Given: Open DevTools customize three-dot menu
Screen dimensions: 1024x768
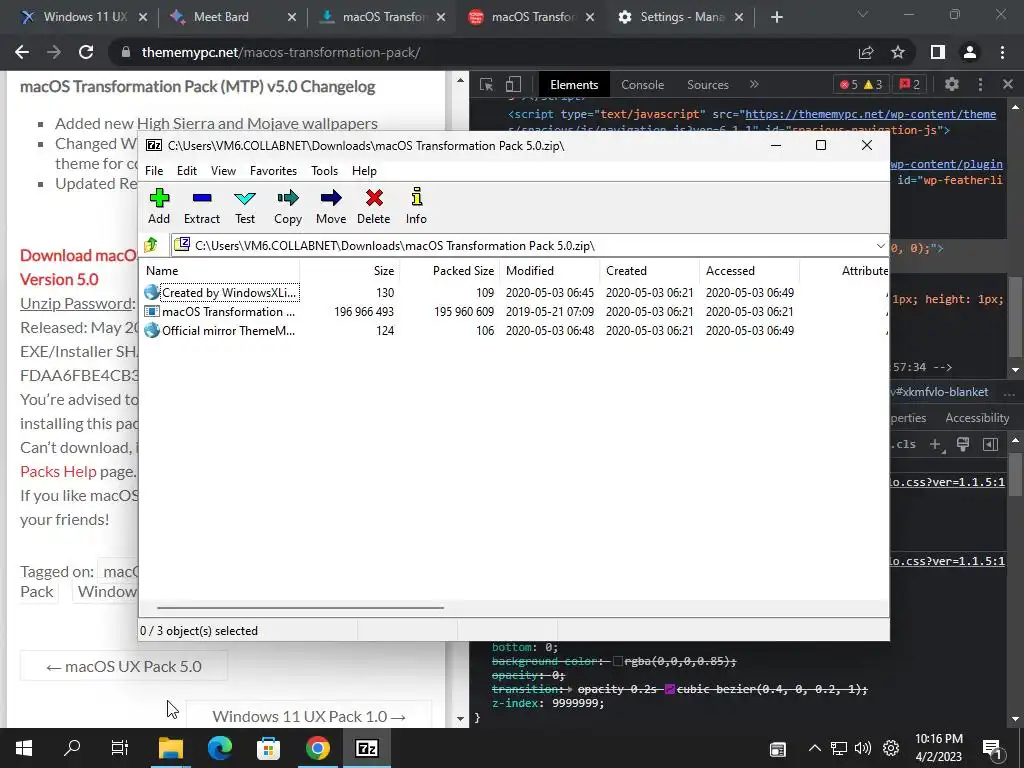Looking at the screenshot, I should tap(980, 84).
